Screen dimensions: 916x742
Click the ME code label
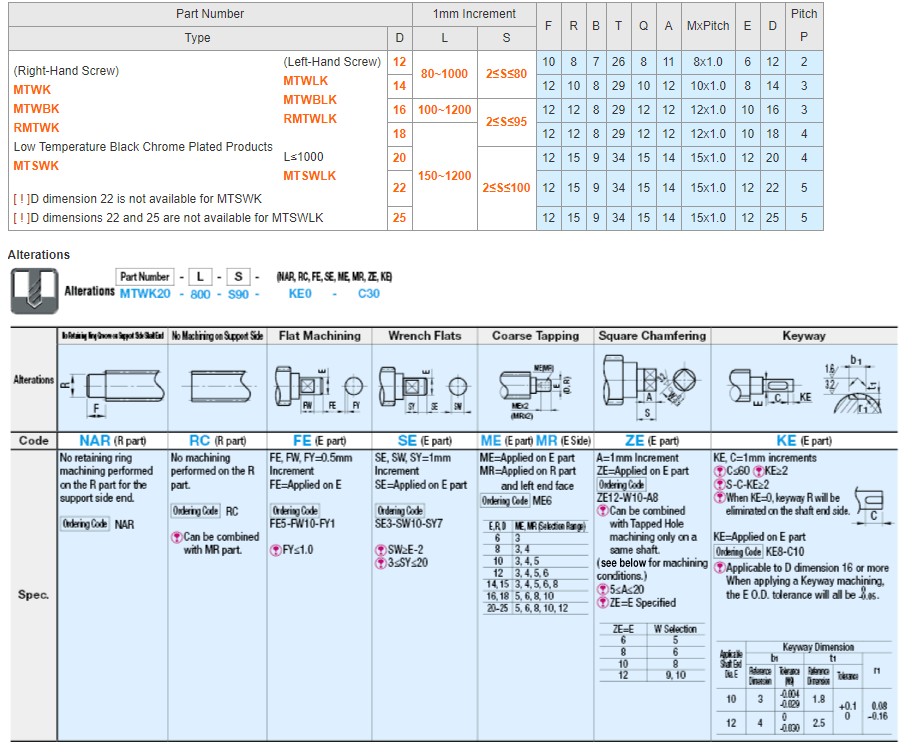[x=491, y=441]
